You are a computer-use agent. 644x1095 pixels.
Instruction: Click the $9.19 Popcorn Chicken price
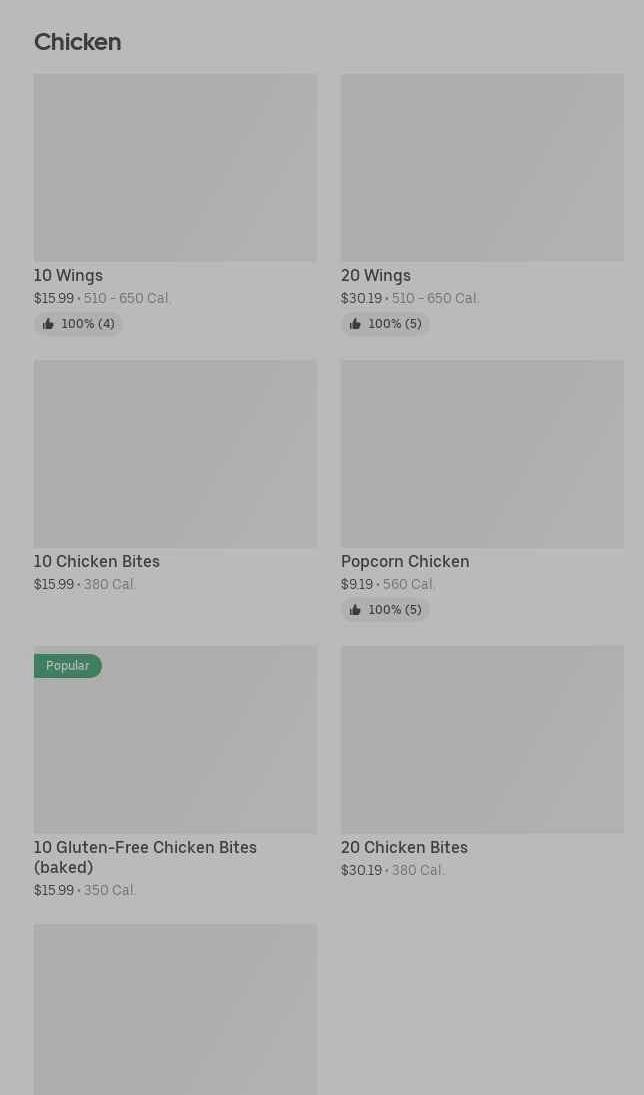(357, 585)
